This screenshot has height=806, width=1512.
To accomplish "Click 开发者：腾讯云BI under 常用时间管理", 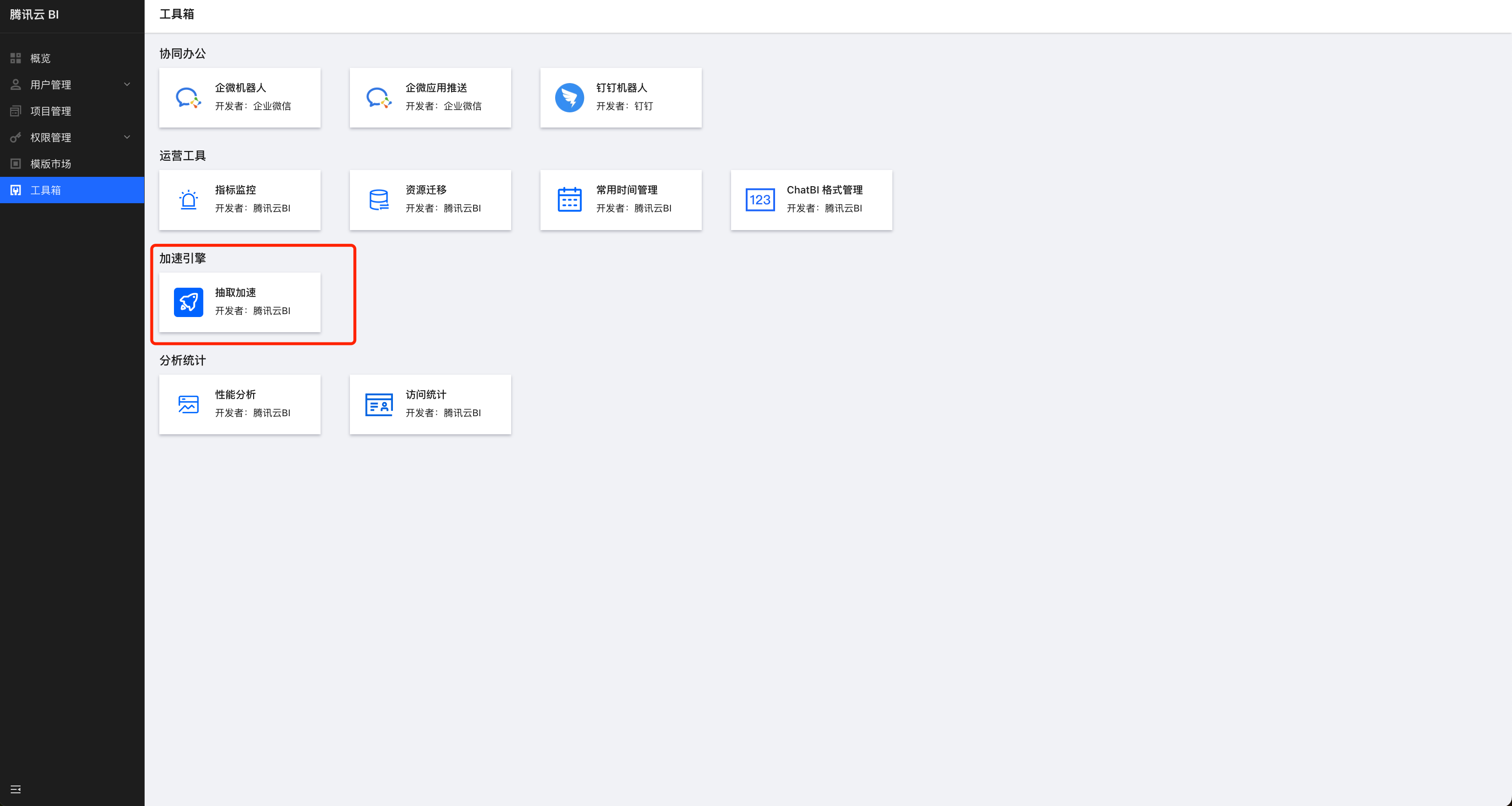I will tap(634, 208).
